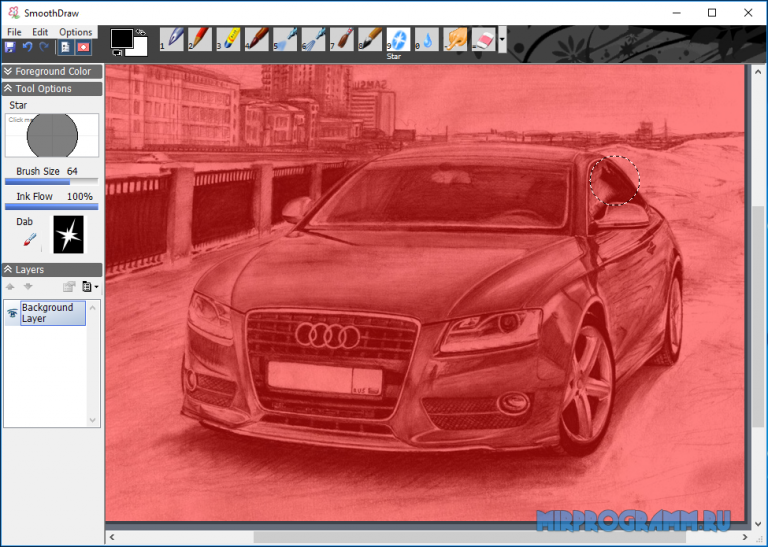
Task: Open the layer menu dropdown
Action: (90, 286)
